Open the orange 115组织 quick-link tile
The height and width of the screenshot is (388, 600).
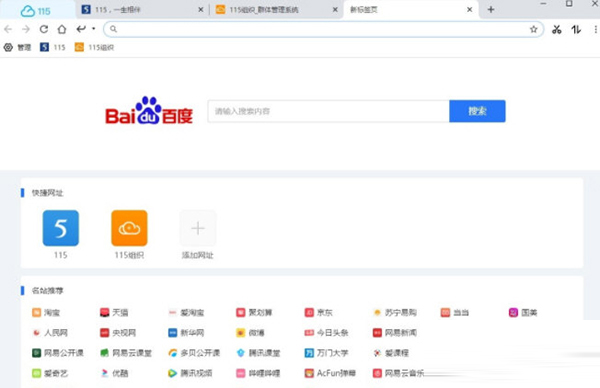tap(129, 228)
